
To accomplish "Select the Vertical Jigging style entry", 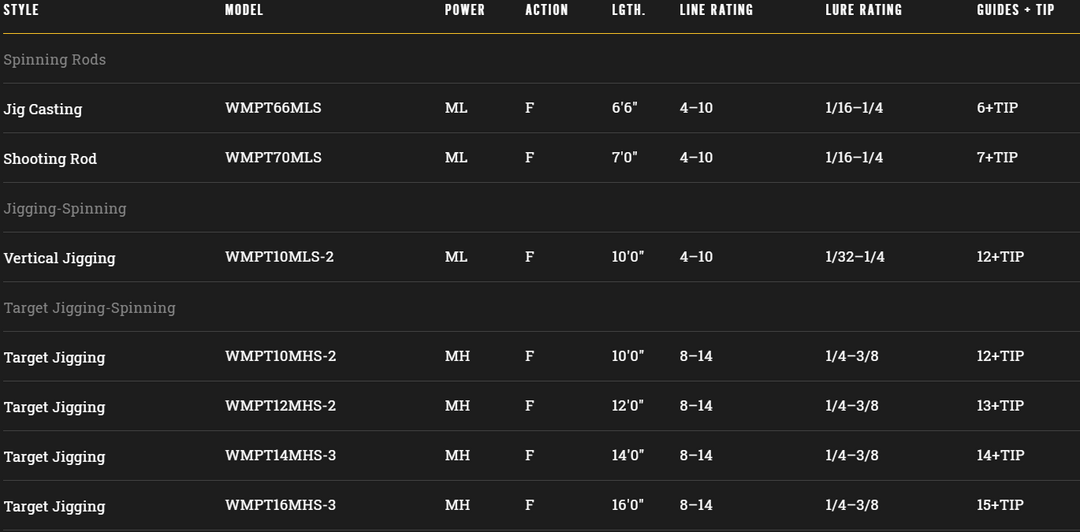I will [x=60, y=258].
